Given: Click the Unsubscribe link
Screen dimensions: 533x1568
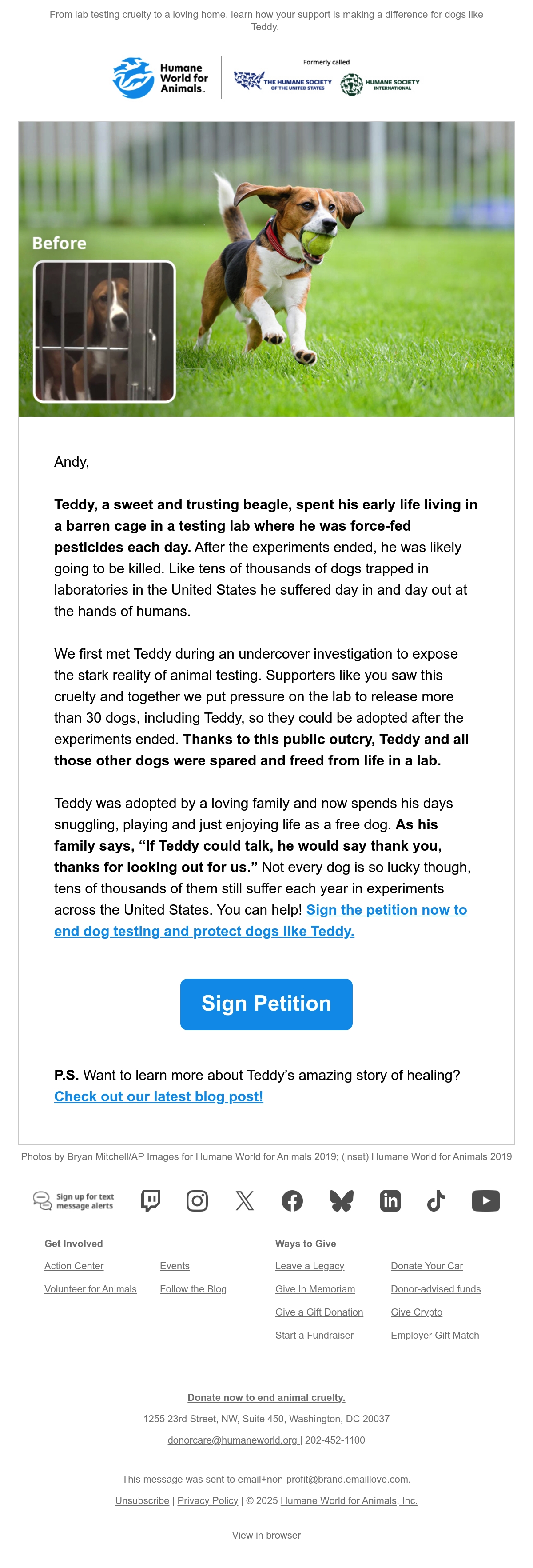Looking at the screenshot, I should 143,1500.
